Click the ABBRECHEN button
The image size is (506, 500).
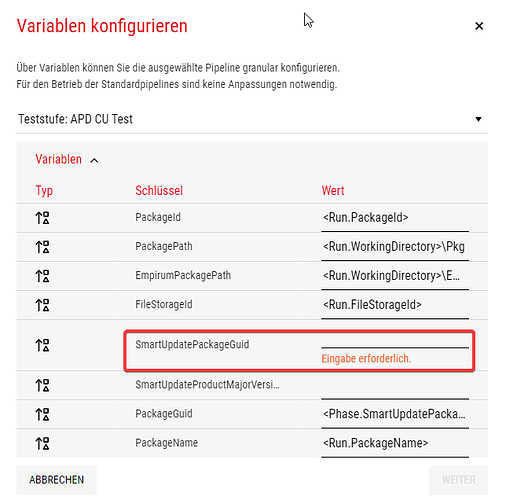pos(57,480)
